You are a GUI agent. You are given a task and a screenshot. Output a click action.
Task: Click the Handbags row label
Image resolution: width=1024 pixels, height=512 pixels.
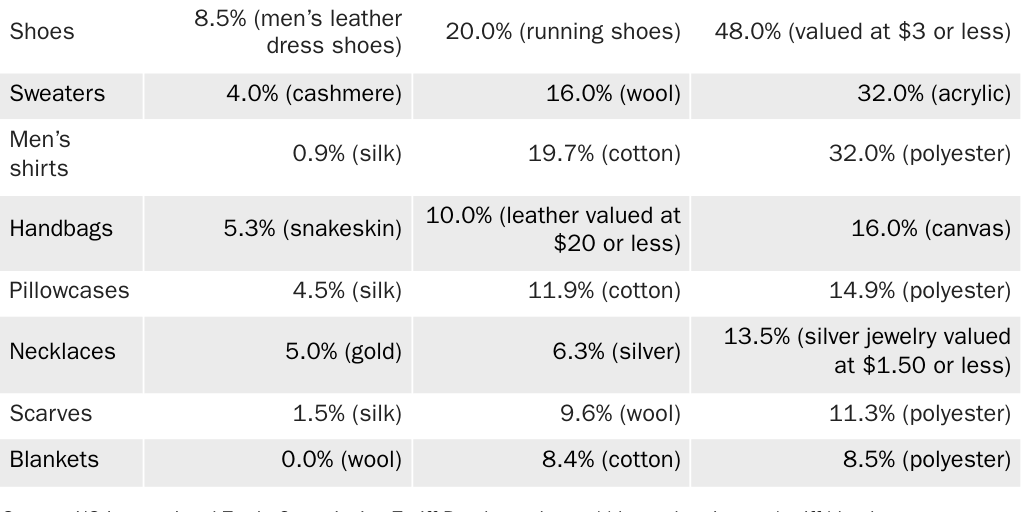coord(61,229)
